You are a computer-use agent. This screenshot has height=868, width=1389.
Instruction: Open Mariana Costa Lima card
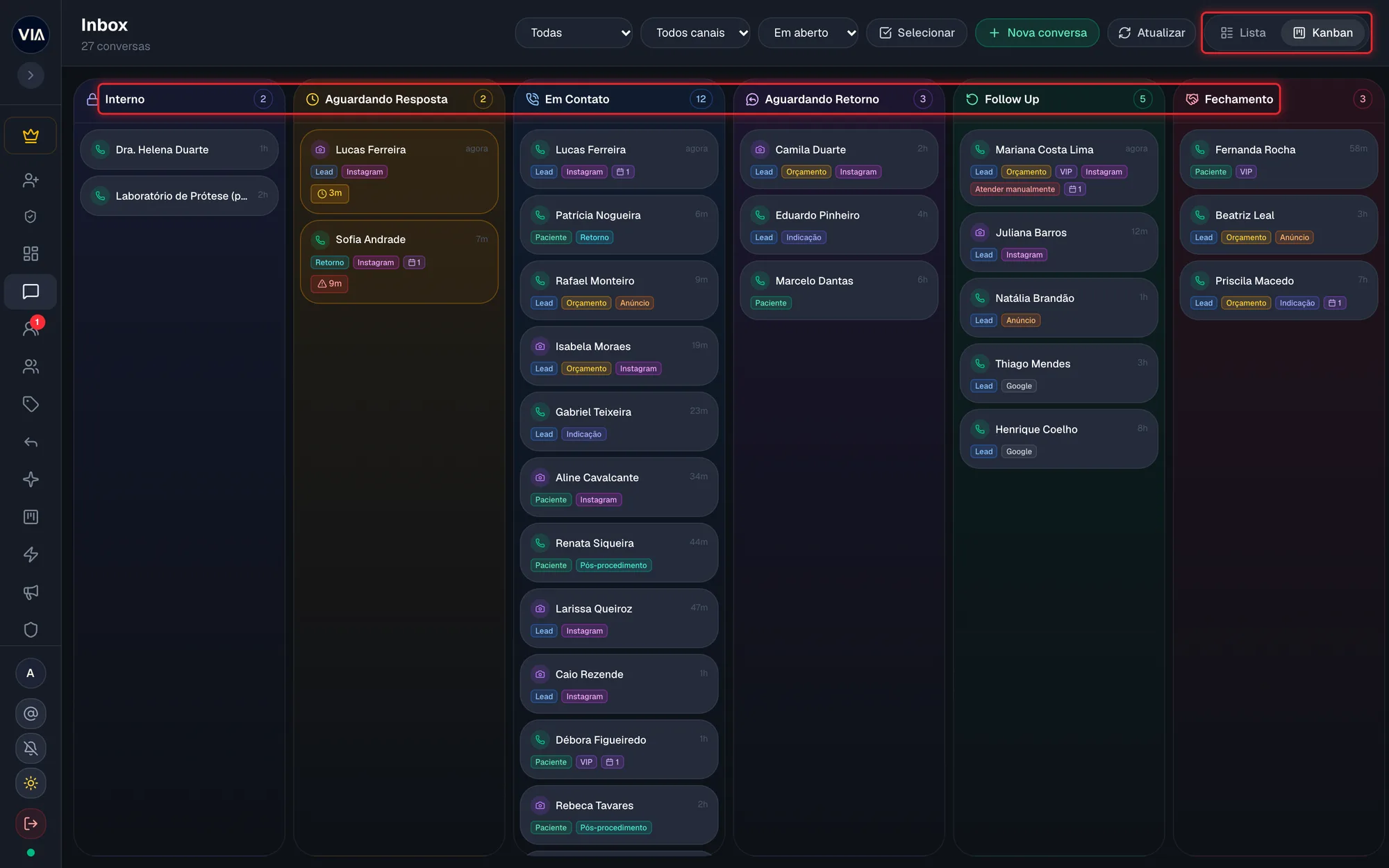tap(1059, 167)
